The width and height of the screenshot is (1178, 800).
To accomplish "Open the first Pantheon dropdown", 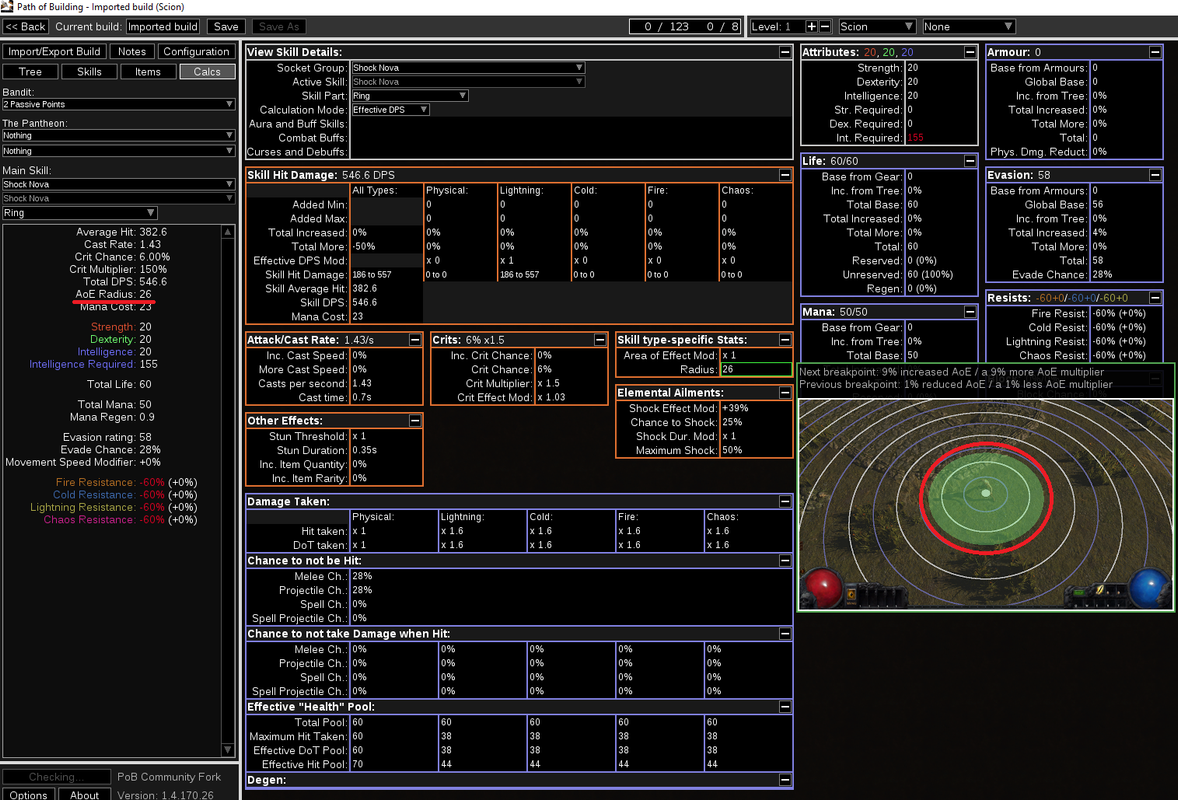I will pyautogui.click(x=118, y=135).
